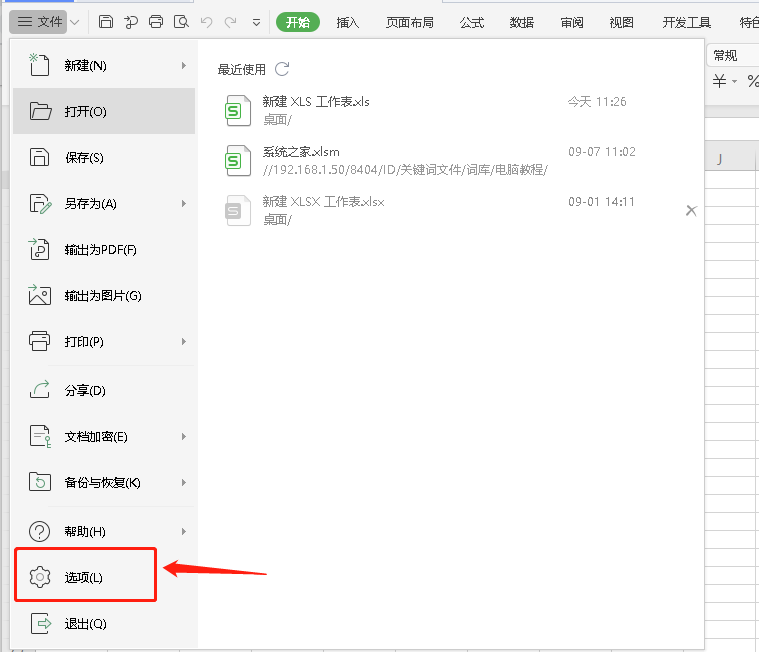Select the 开始 ribbon tab
759x652 pixels.
[x=298, y=22]
